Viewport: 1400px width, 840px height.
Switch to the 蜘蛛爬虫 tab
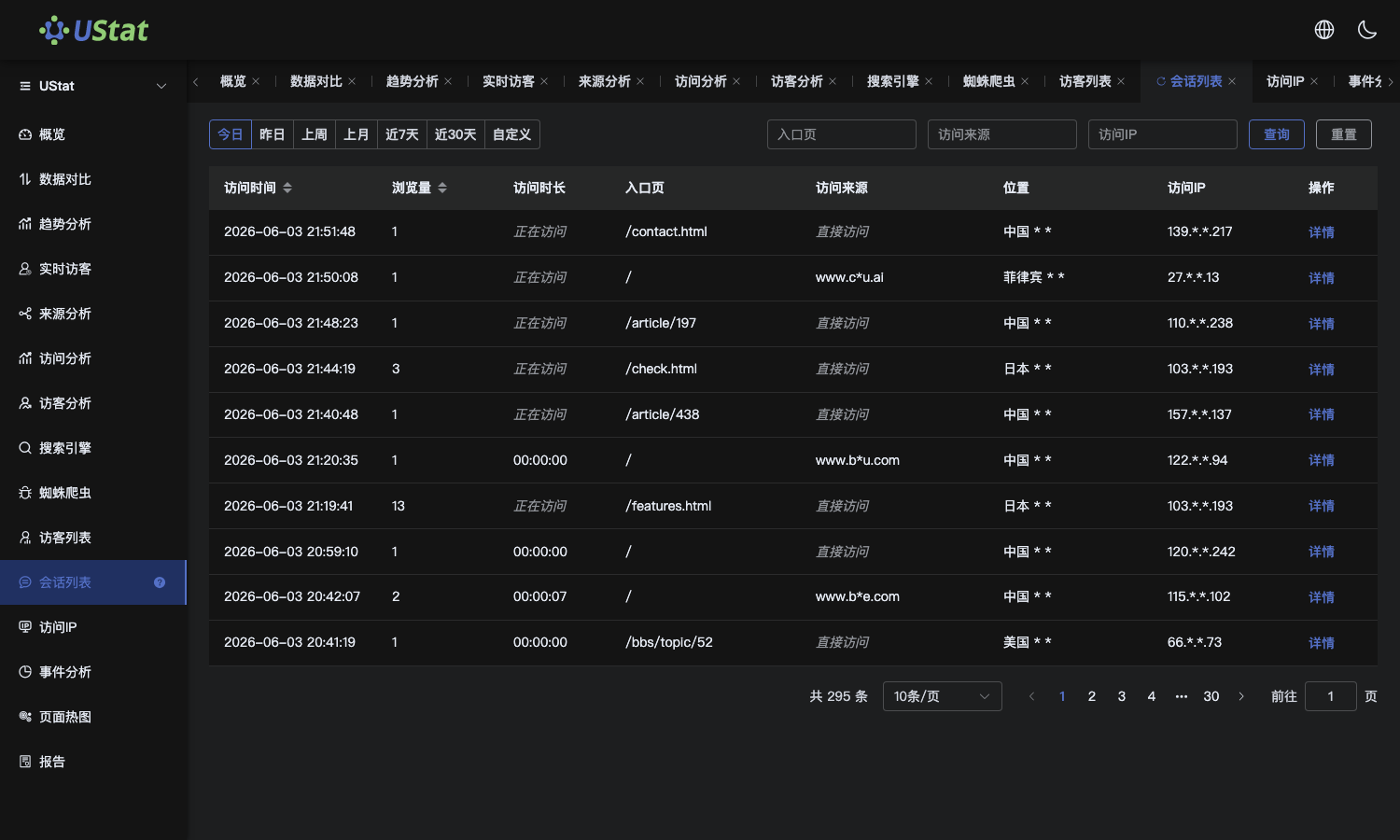pos(989,81)
